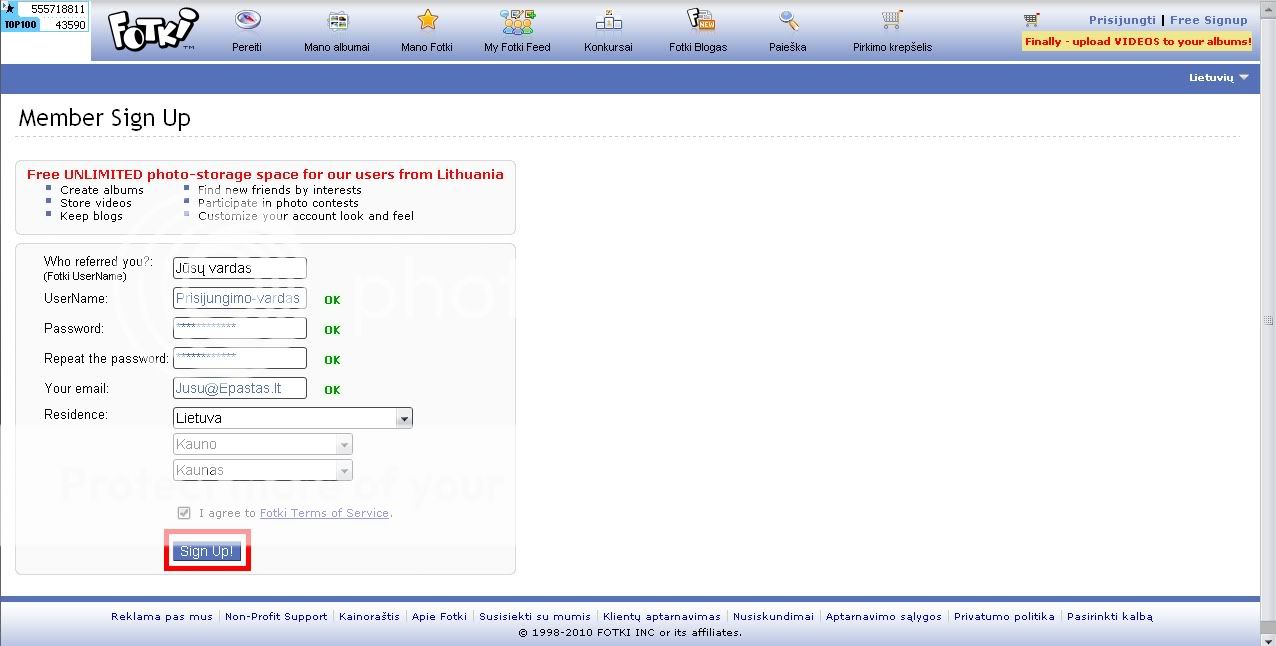Viewport: 1276px width, 646px height.
Task: Click the vertical scrollbar grip
Action: [x=1268, y=321]
